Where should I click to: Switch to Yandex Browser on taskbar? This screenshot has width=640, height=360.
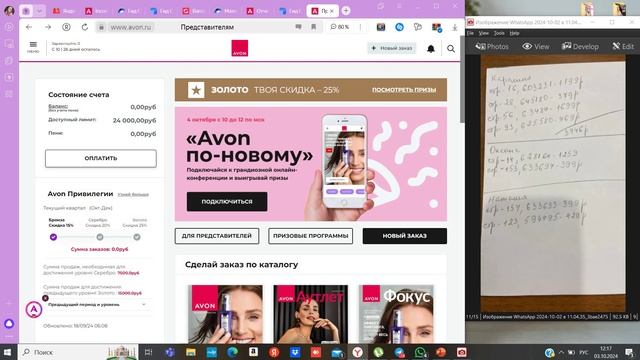(x=358, y=352)
